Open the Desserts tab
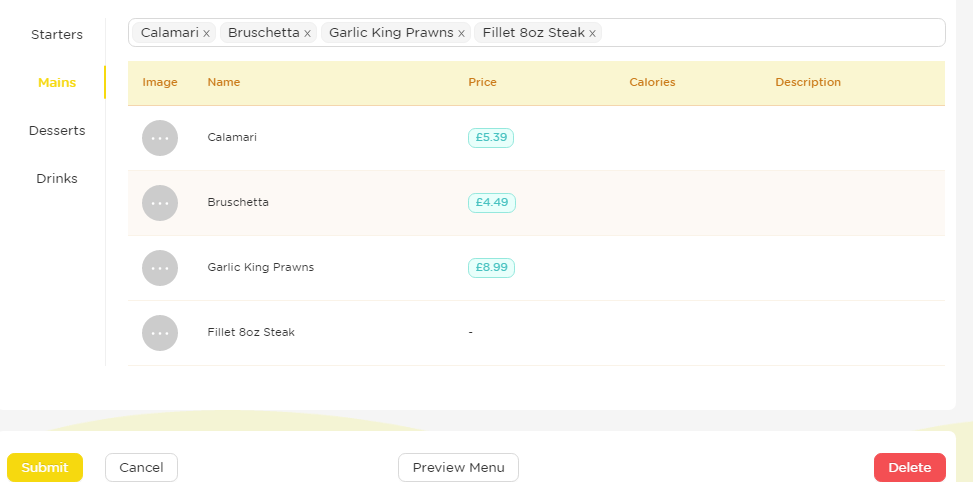973x482 pixels. pos(57,131)
